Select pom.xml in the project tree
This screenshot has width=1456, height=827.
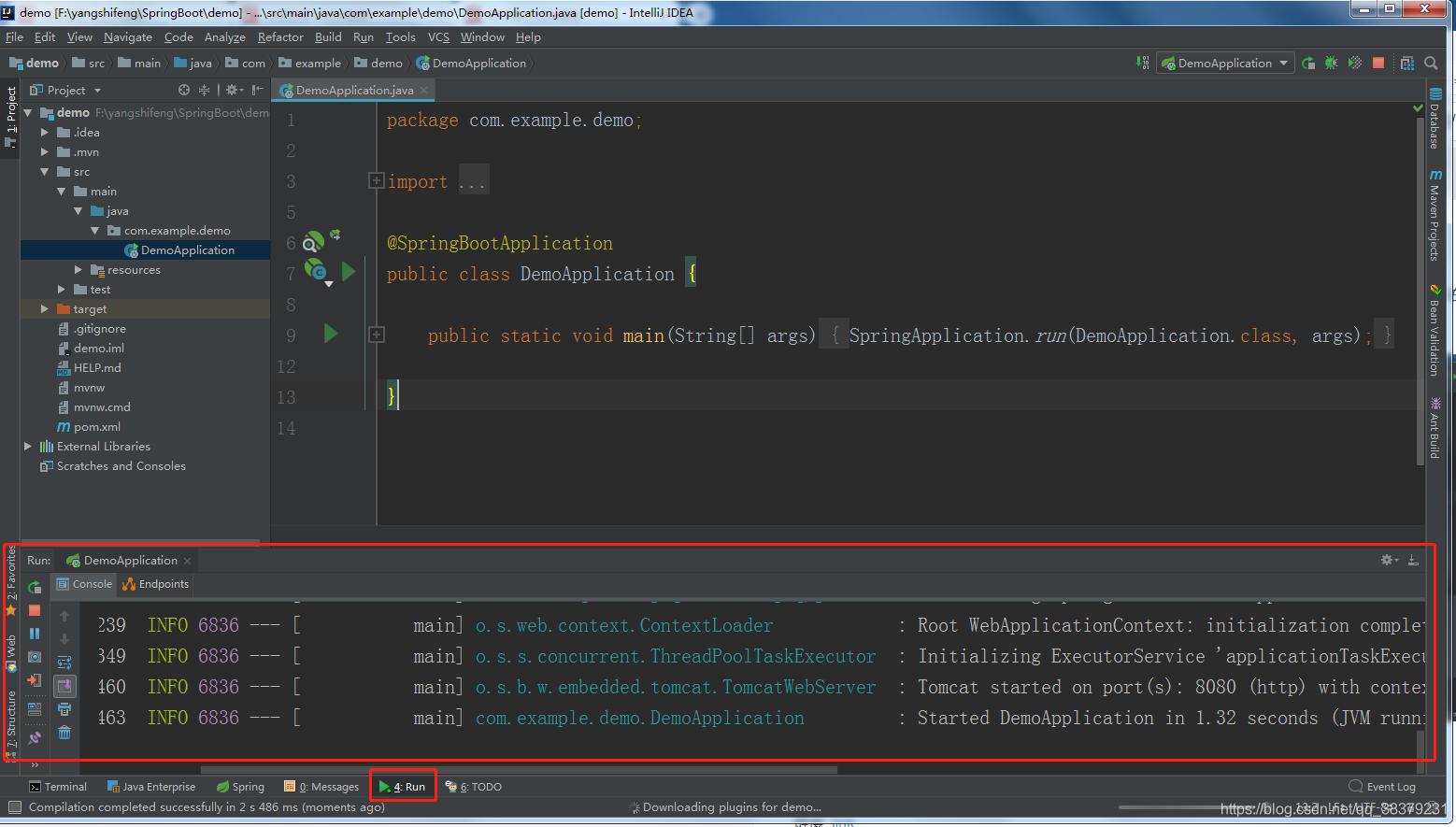[97, 427]
